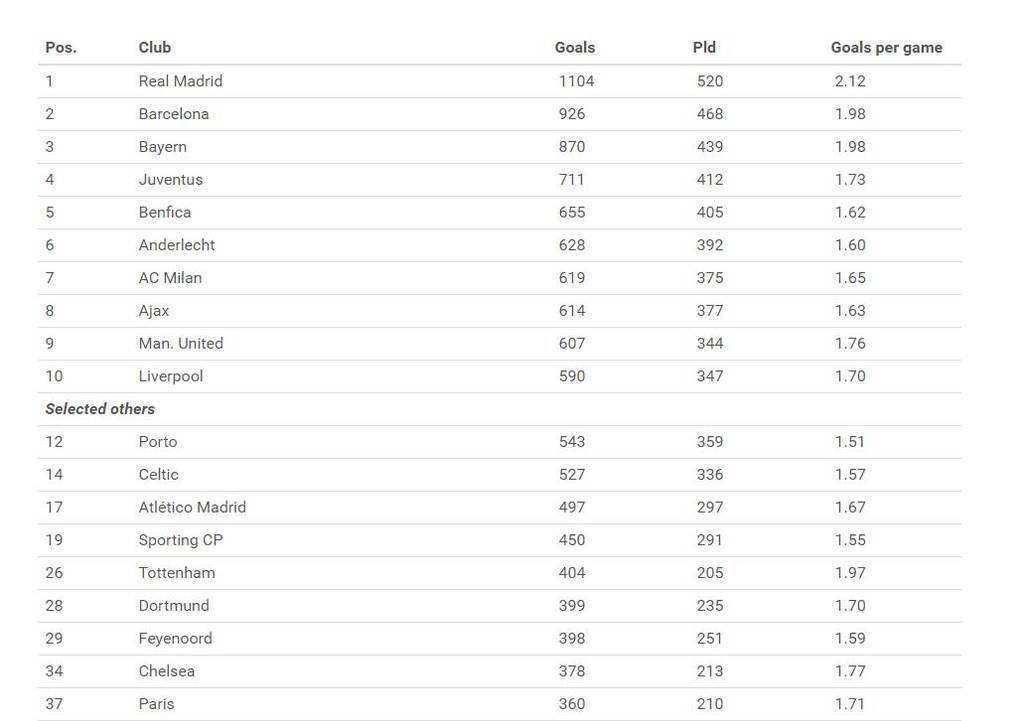Image resolution: width=1024 pixels, height=721 pixels.
Task: Select Liverpool in the club column
Action: click(171, 376)
